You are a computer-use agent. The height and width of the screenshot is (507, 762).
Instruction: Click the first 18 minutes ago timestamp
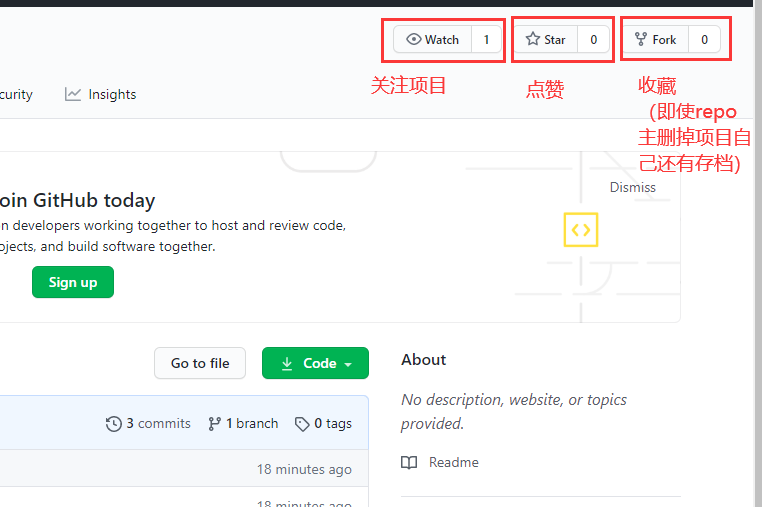pos(304,470)
